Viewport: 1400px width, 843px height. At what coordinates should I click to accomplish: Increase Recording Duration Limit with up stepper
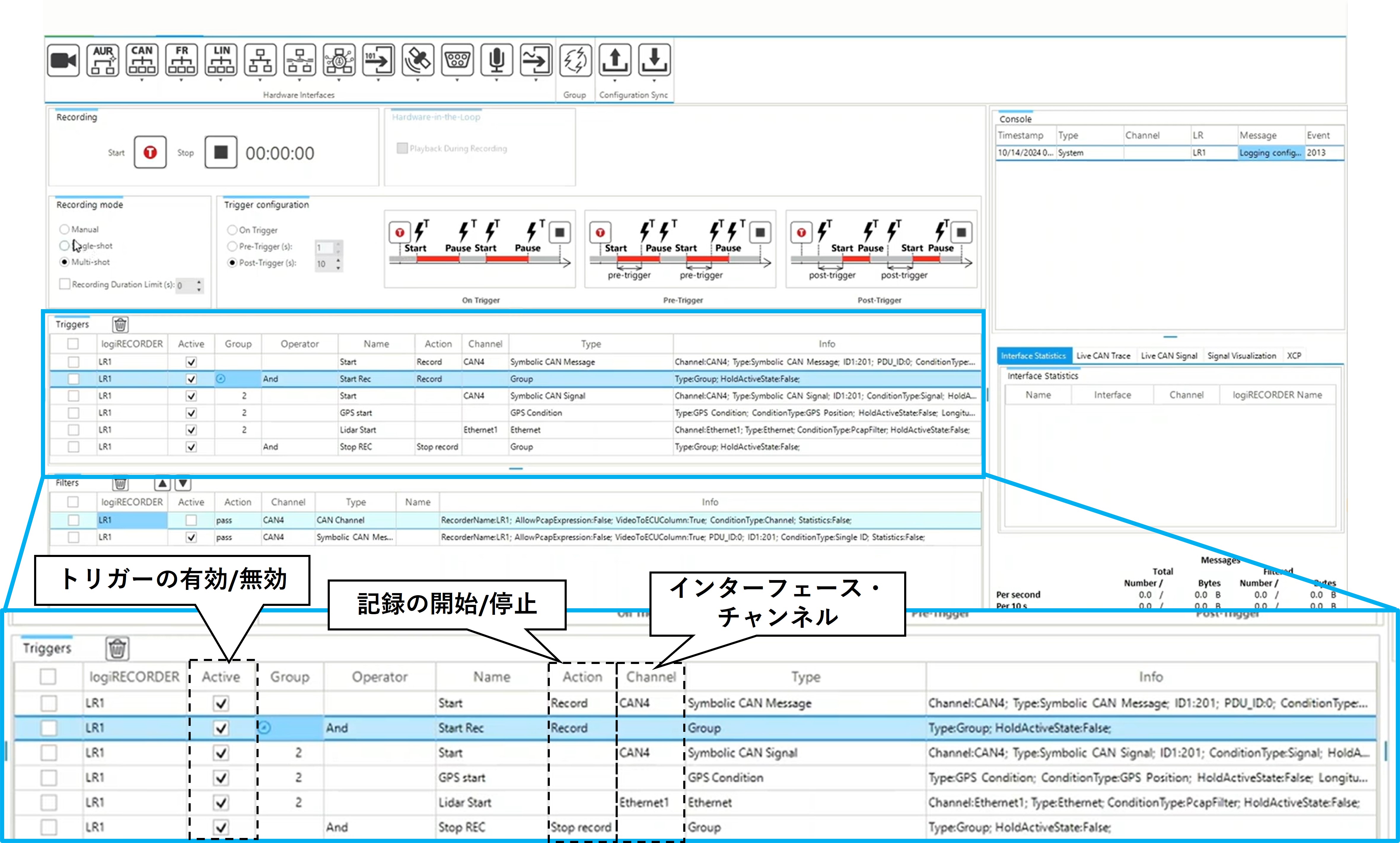tap(199, 282)
